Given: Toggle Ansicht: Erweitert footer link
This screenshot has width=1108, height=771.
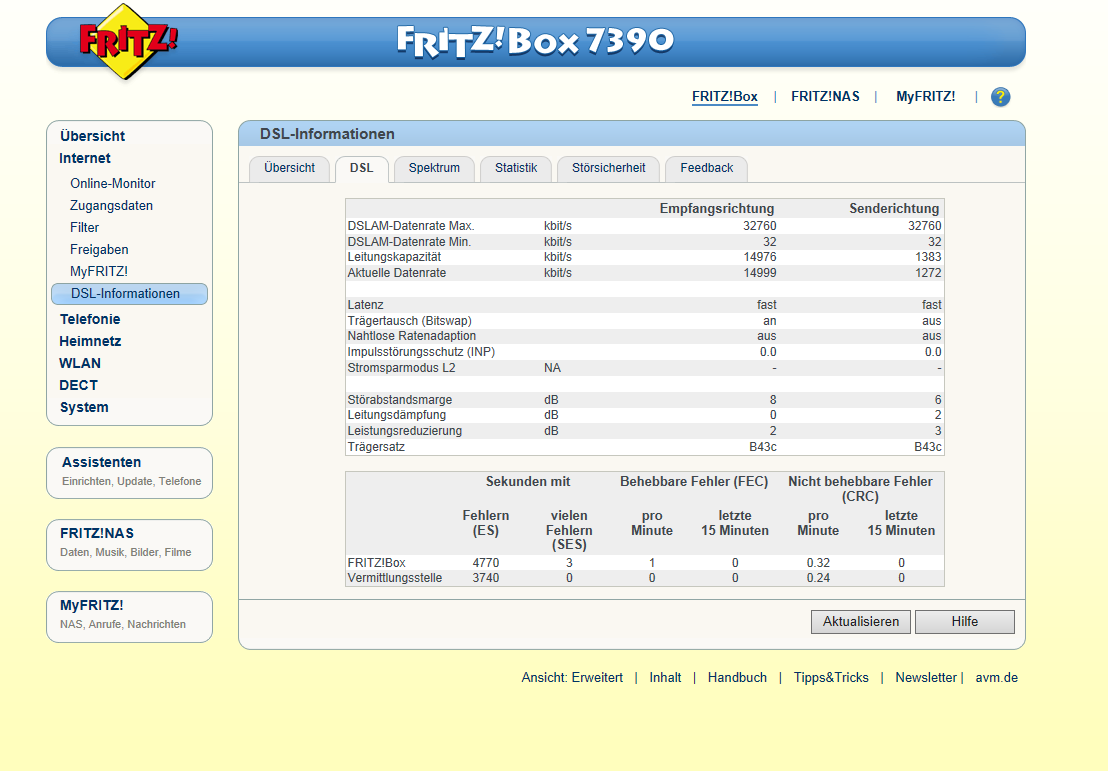Looking at the screenshot, I should [x=572, y=678].
